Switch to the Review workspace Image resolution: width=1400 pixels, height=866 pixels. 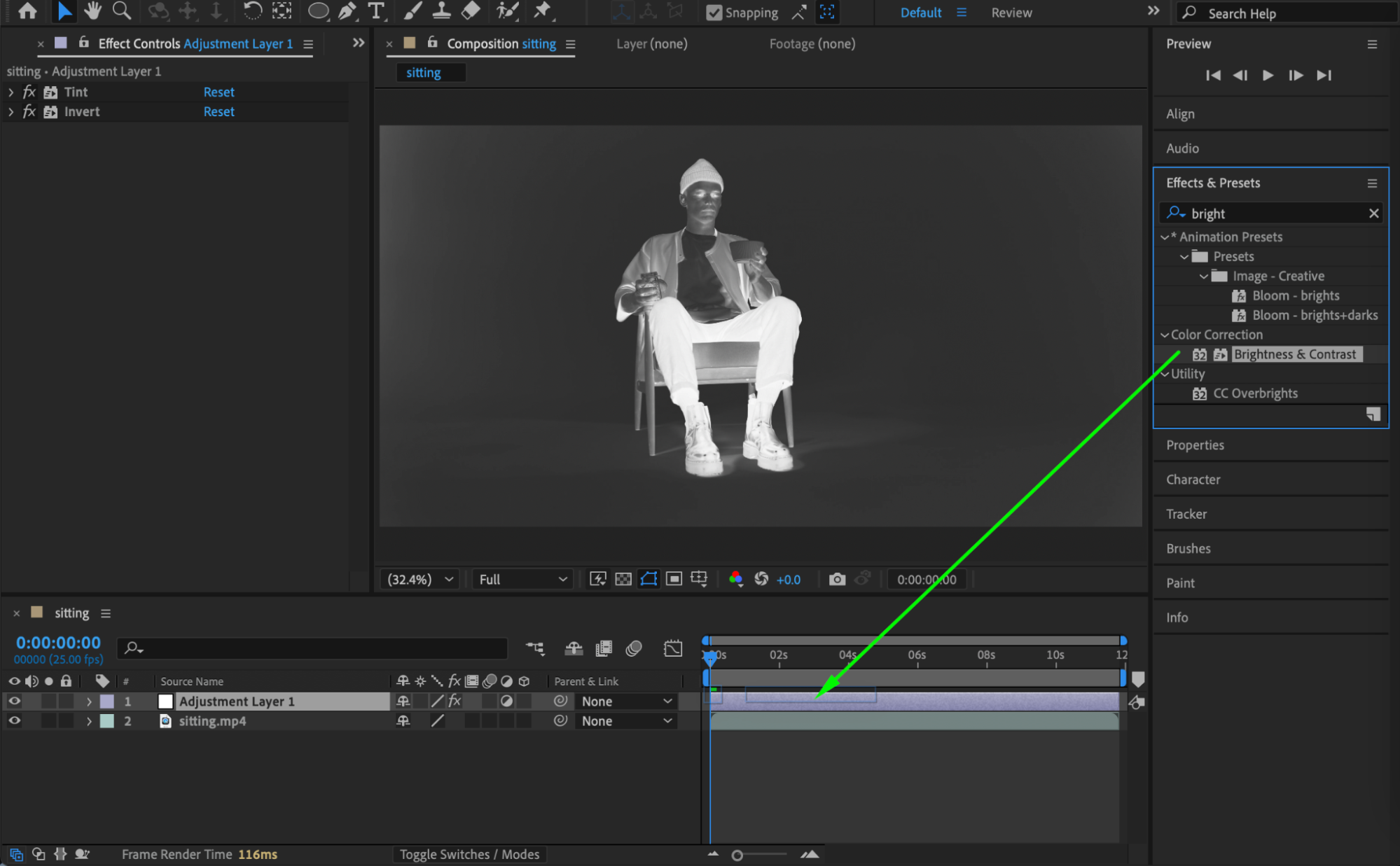point(1011,13)
